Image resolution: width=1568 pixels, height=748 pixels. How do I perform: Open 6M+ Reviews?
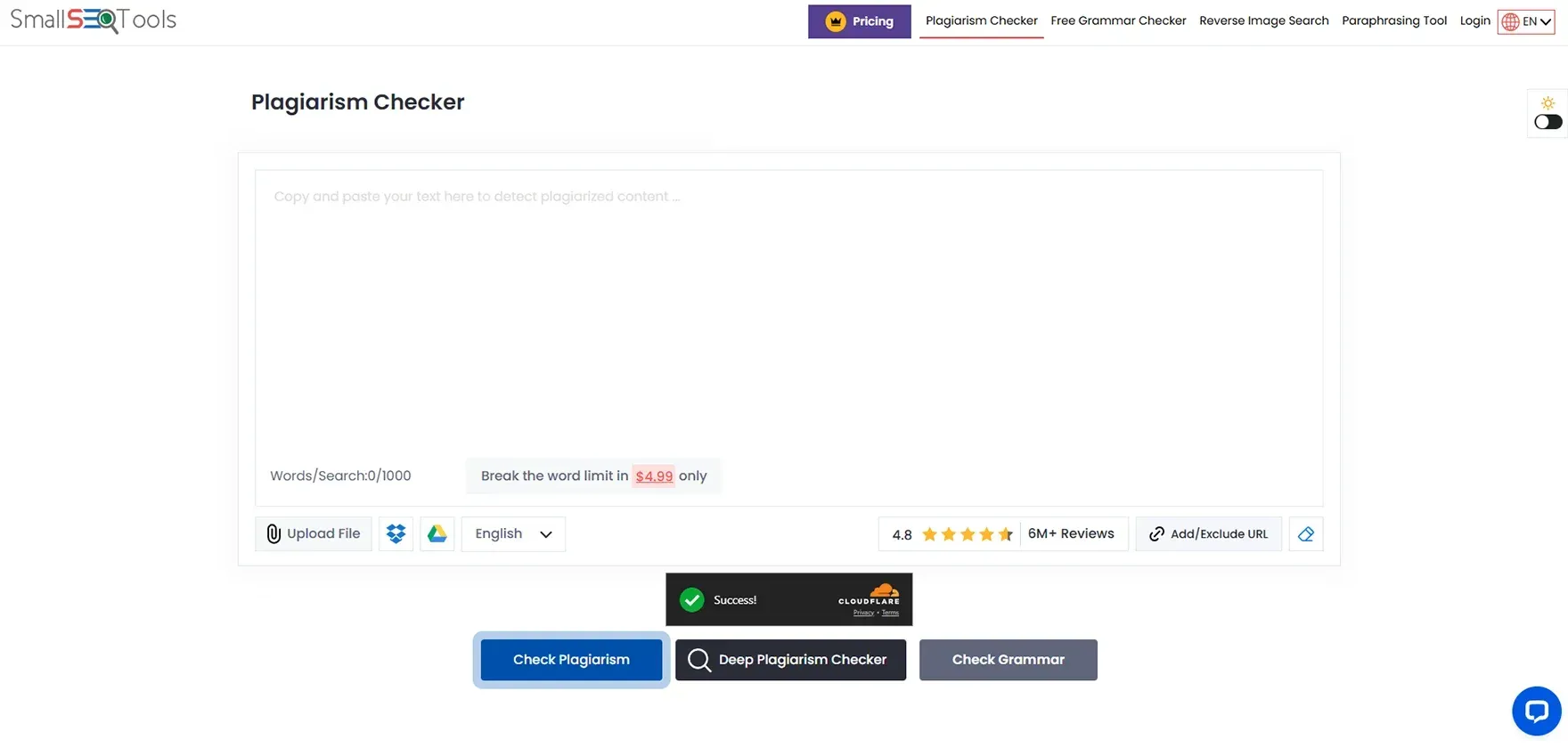pos(1071,534)
